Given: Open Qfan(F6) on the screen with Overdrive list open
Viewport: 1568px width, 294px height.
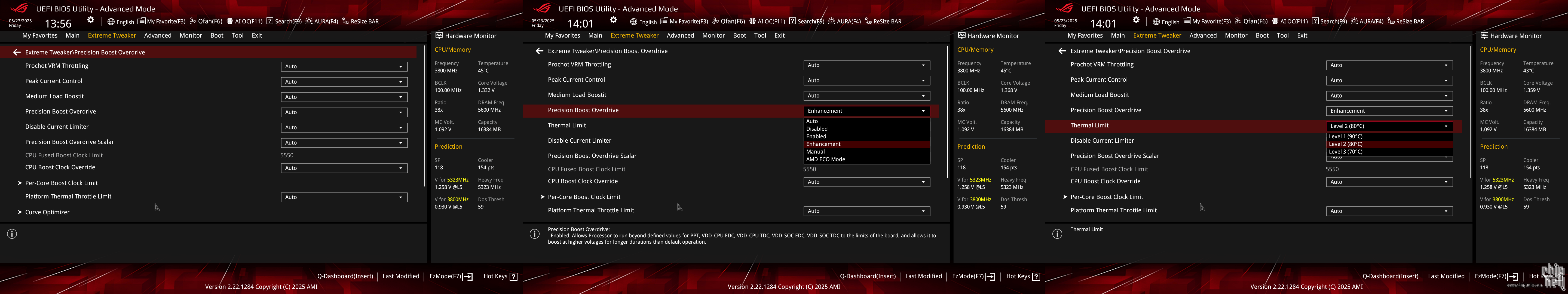Looking at the screenshot, I should [x=729, y=21].
